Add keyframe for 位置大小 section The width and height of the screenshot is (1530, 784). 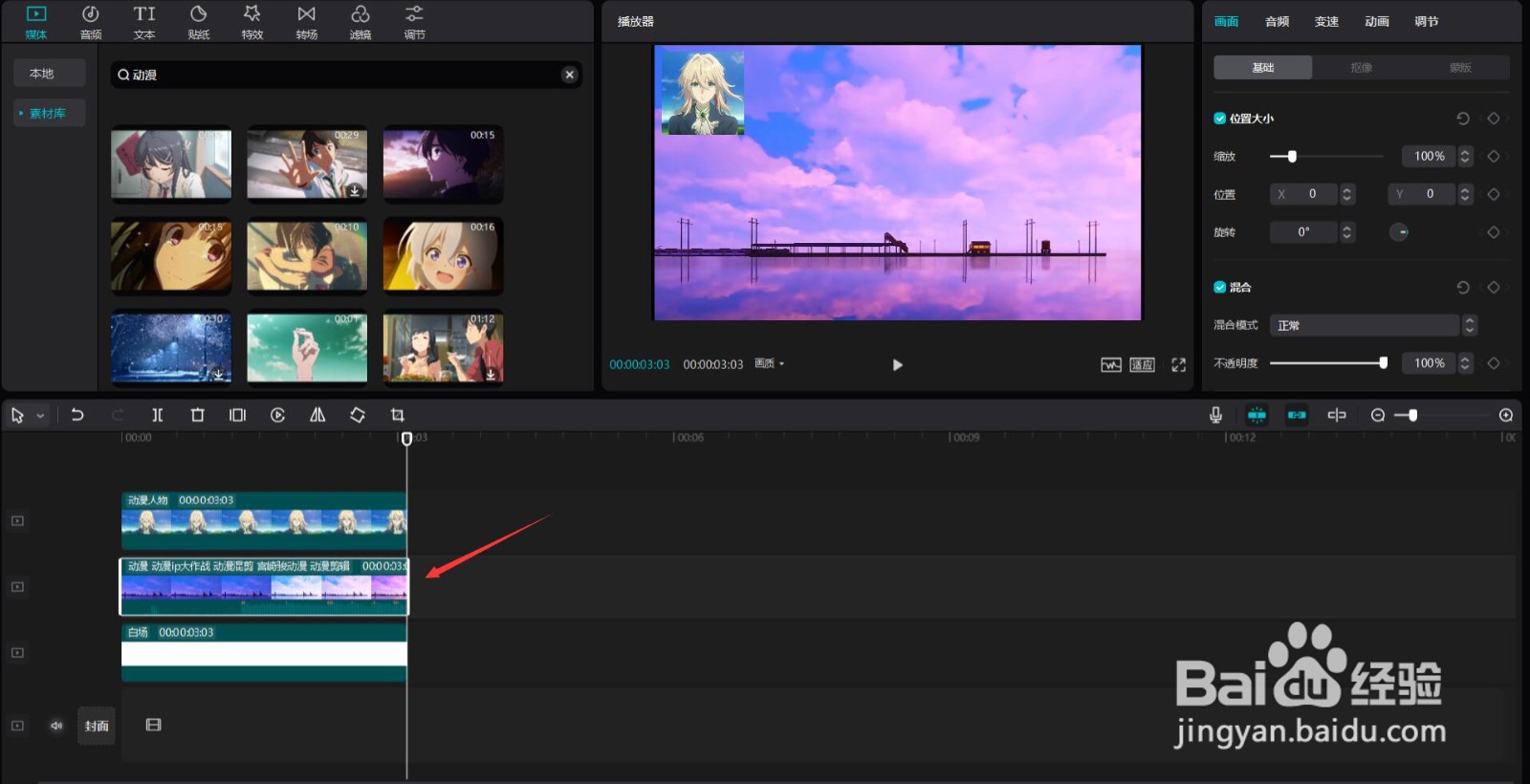tap(1494, 119)
